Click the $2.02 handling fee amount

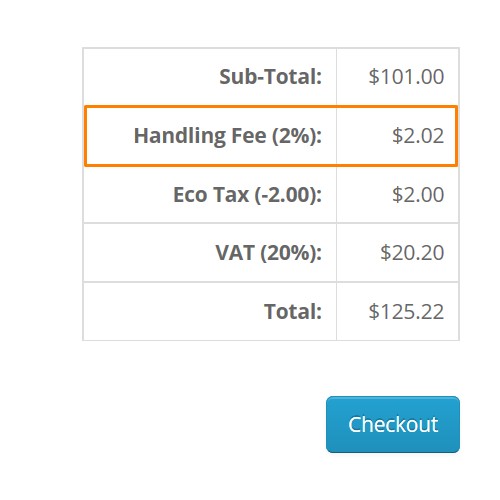pyautogui.click(x=418, y=136)
